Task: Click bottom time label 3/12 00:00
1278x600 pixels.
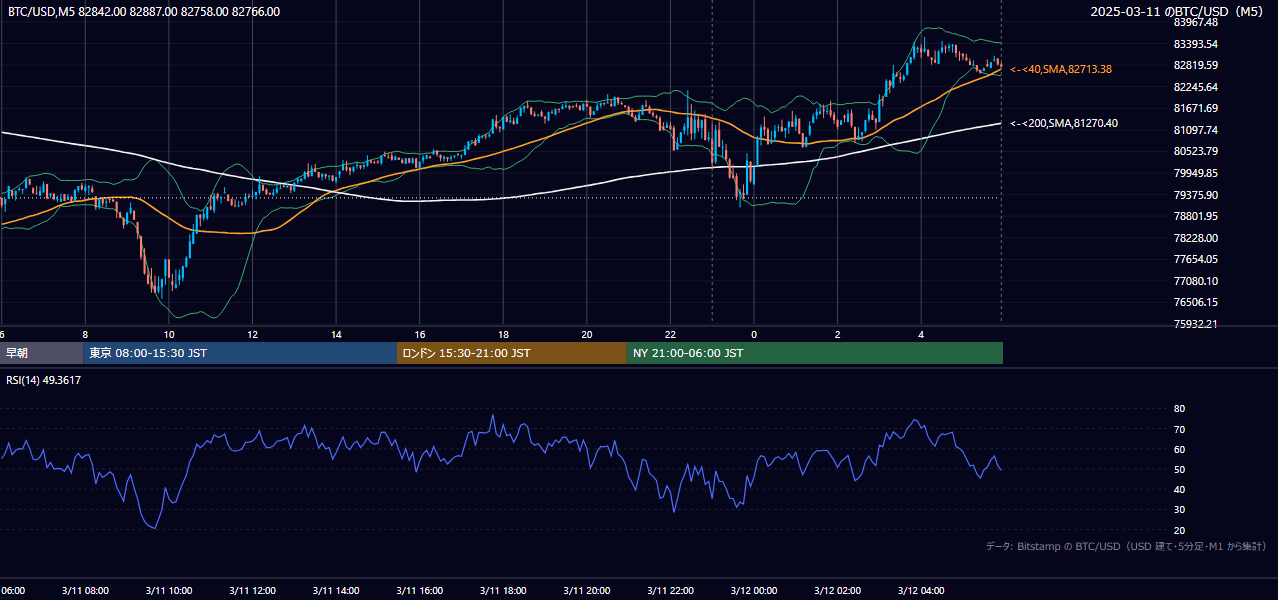Action: [754, 591]
